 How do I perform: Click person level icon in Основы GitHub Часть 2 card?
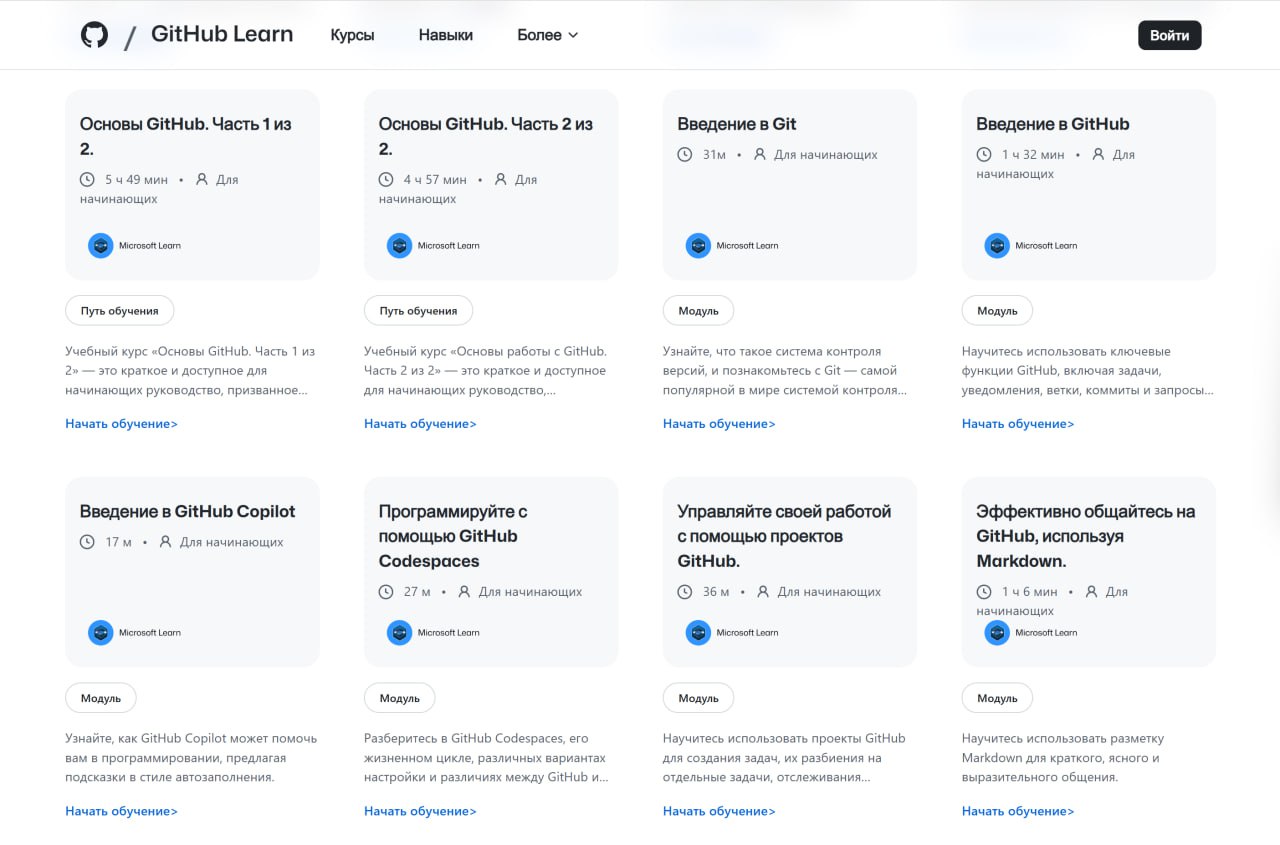(501, 180)
